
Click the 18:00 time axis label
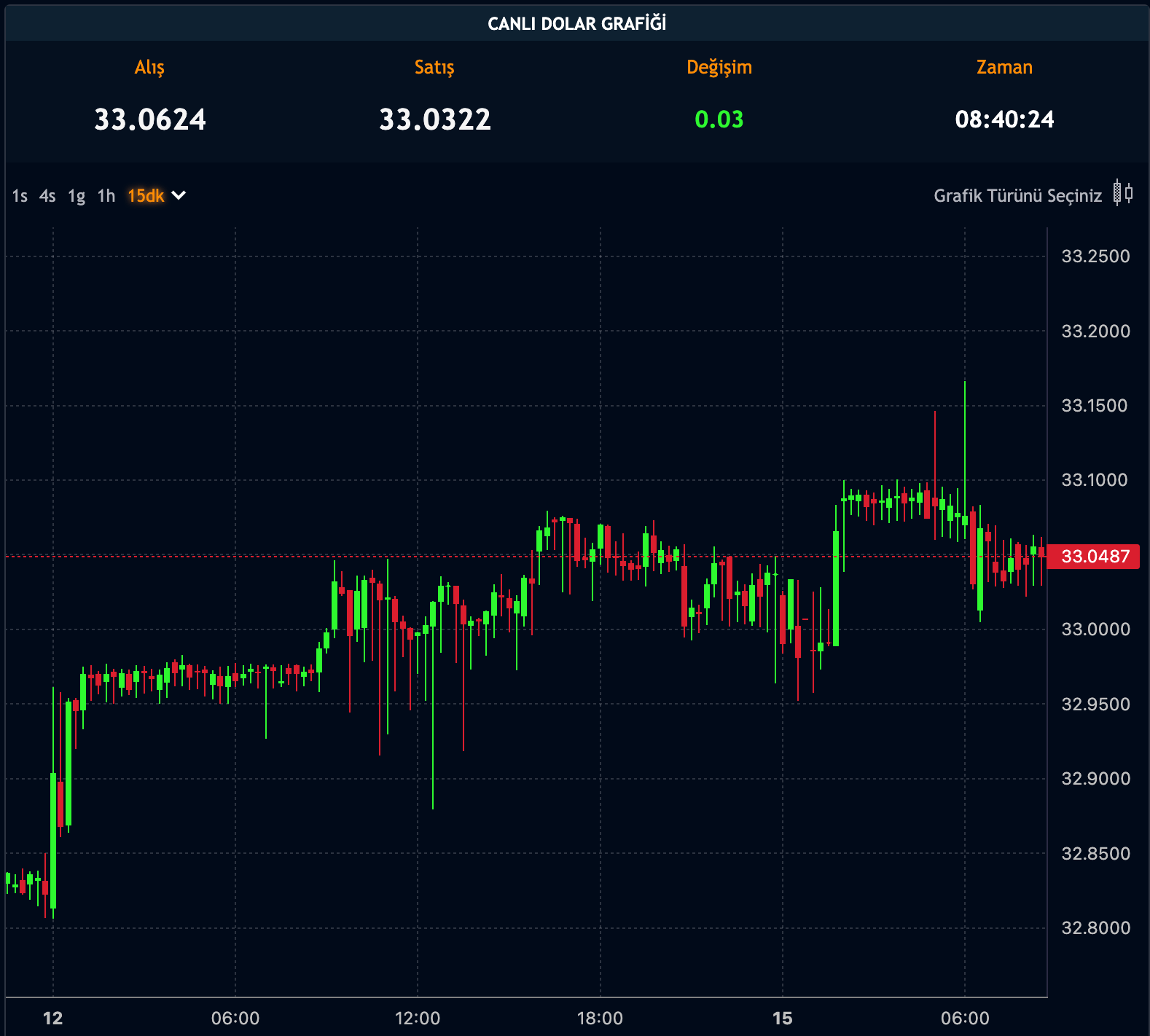600,1019
